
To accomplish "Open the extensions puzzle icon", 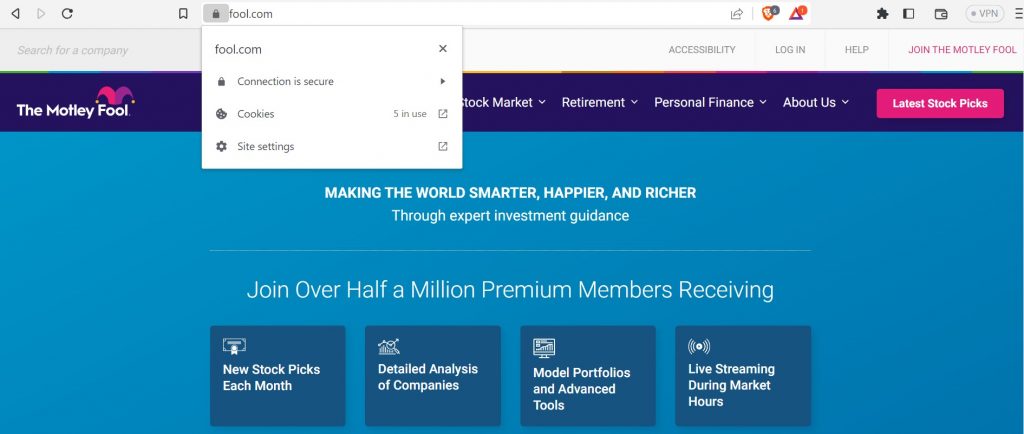I will click(882, 14).
